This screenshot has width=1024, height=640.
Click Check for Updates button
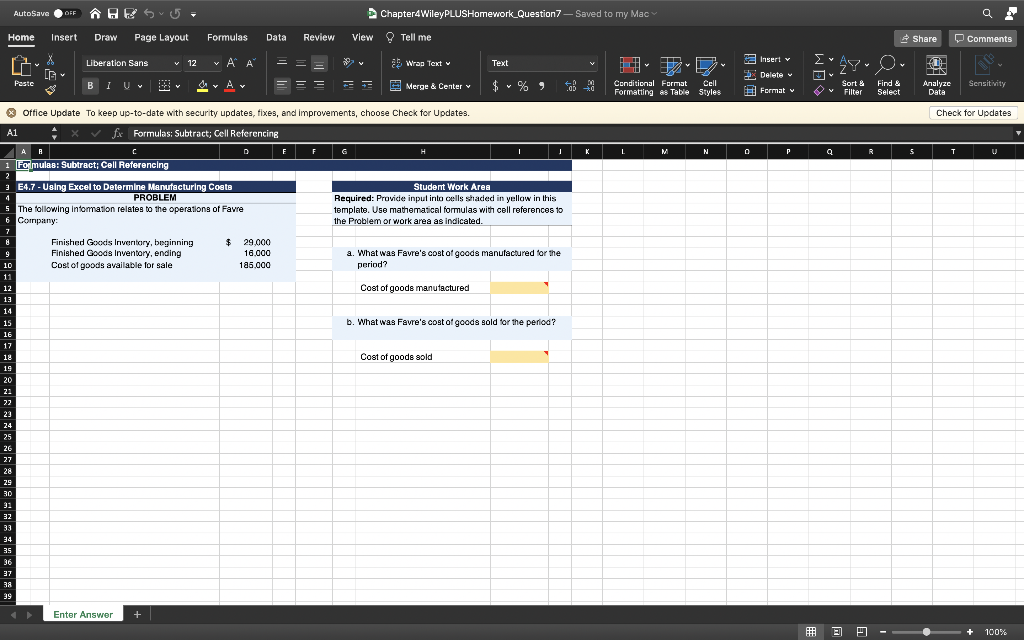(x=973, y=113)
